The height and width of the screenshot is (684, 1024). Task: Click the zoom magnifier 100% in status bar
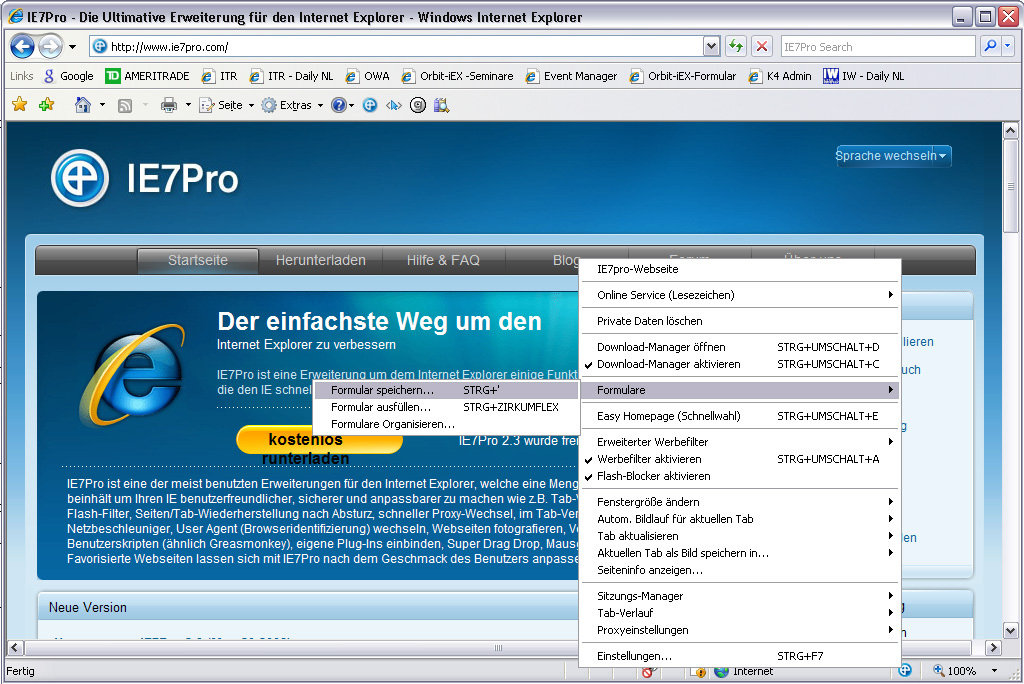[955, 671]
